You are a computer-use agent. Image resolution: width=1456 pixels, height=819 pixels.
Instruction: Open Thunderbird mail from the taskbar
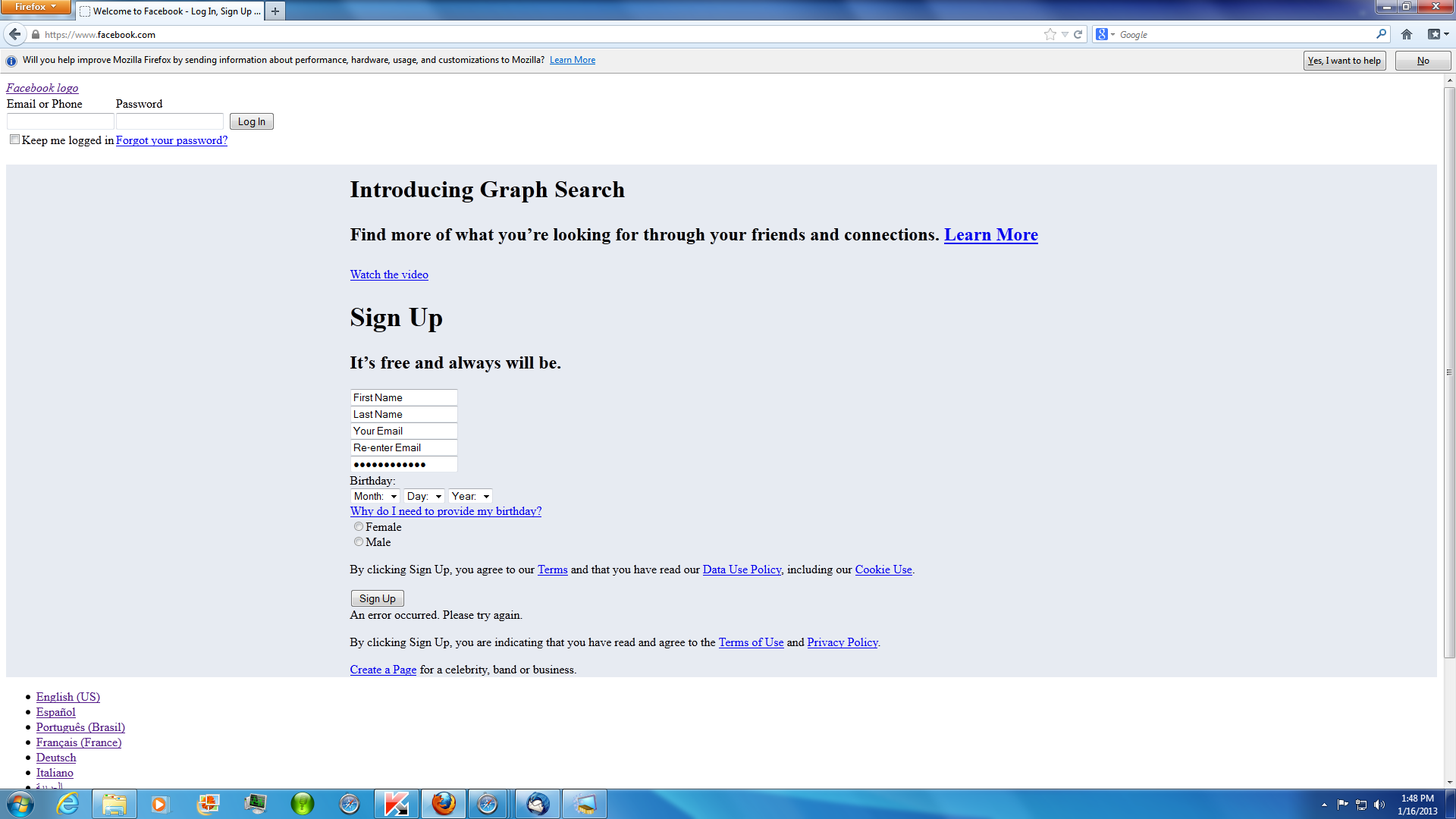click(x=538, y=804)
